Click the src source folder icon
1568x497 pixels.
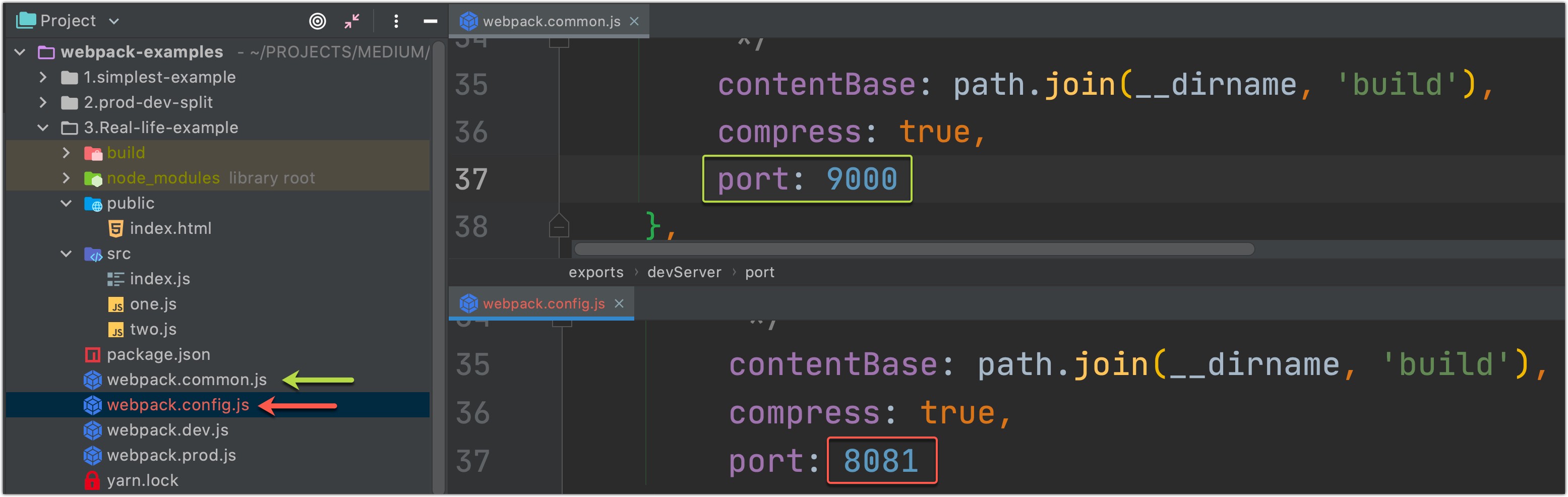click(93, 254)
